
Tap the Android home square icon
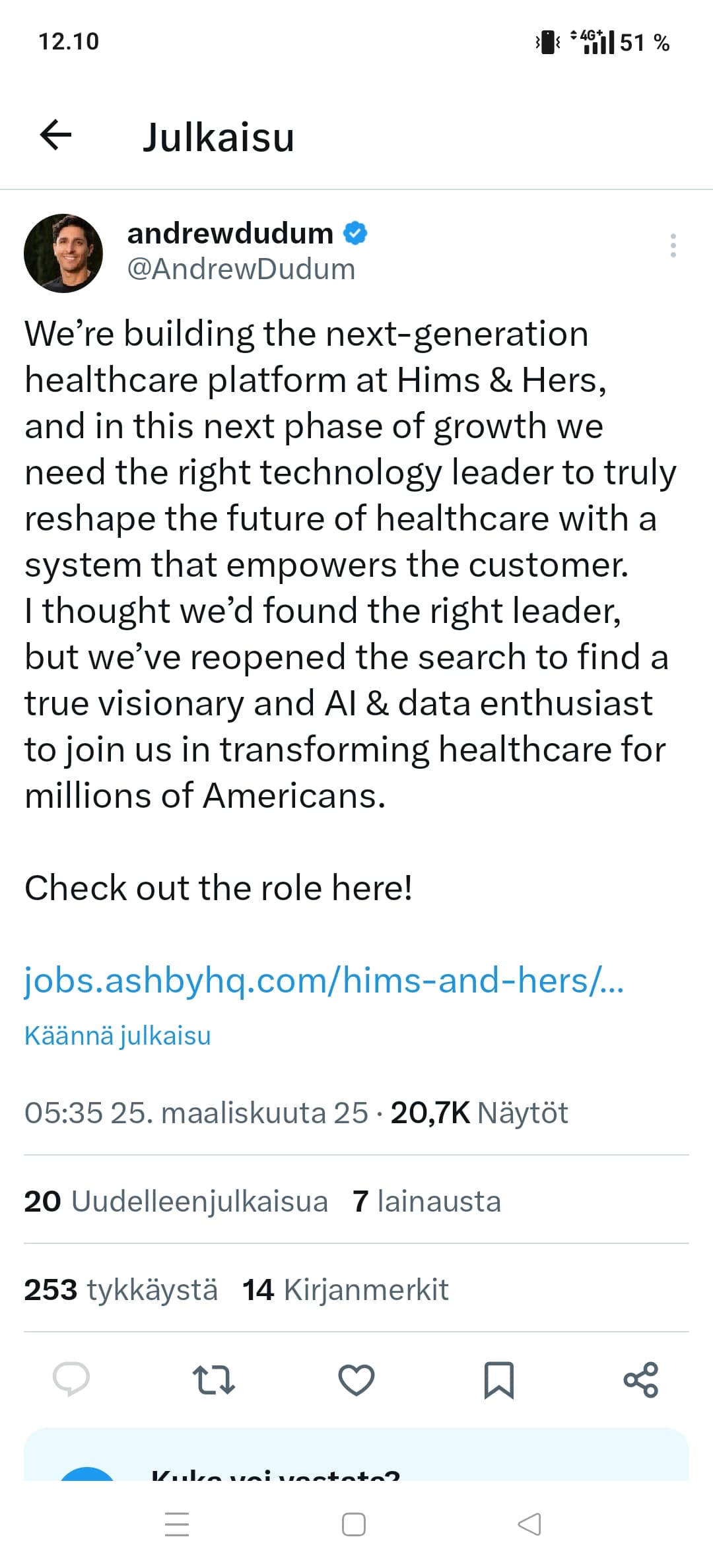tap(354, 1524)
